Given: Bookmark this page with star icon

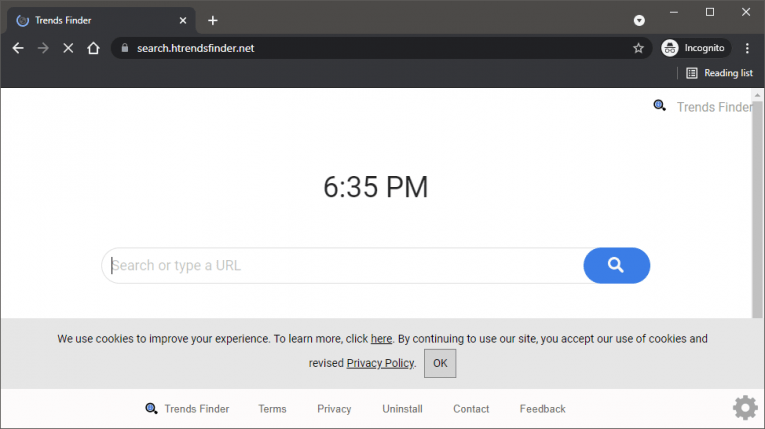Looking at the screenshot, I should 638,48.
